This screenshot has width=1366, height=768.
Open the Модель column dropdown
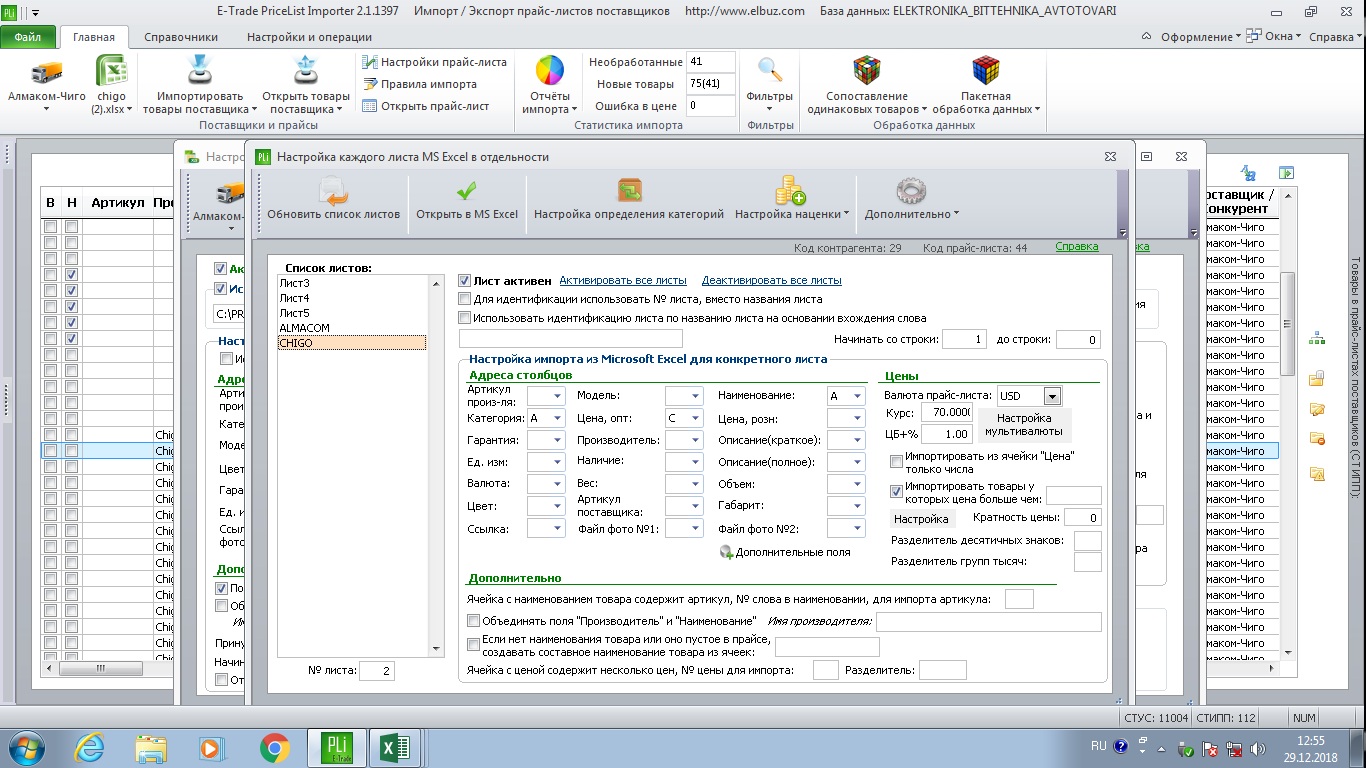tap(696, 396)
